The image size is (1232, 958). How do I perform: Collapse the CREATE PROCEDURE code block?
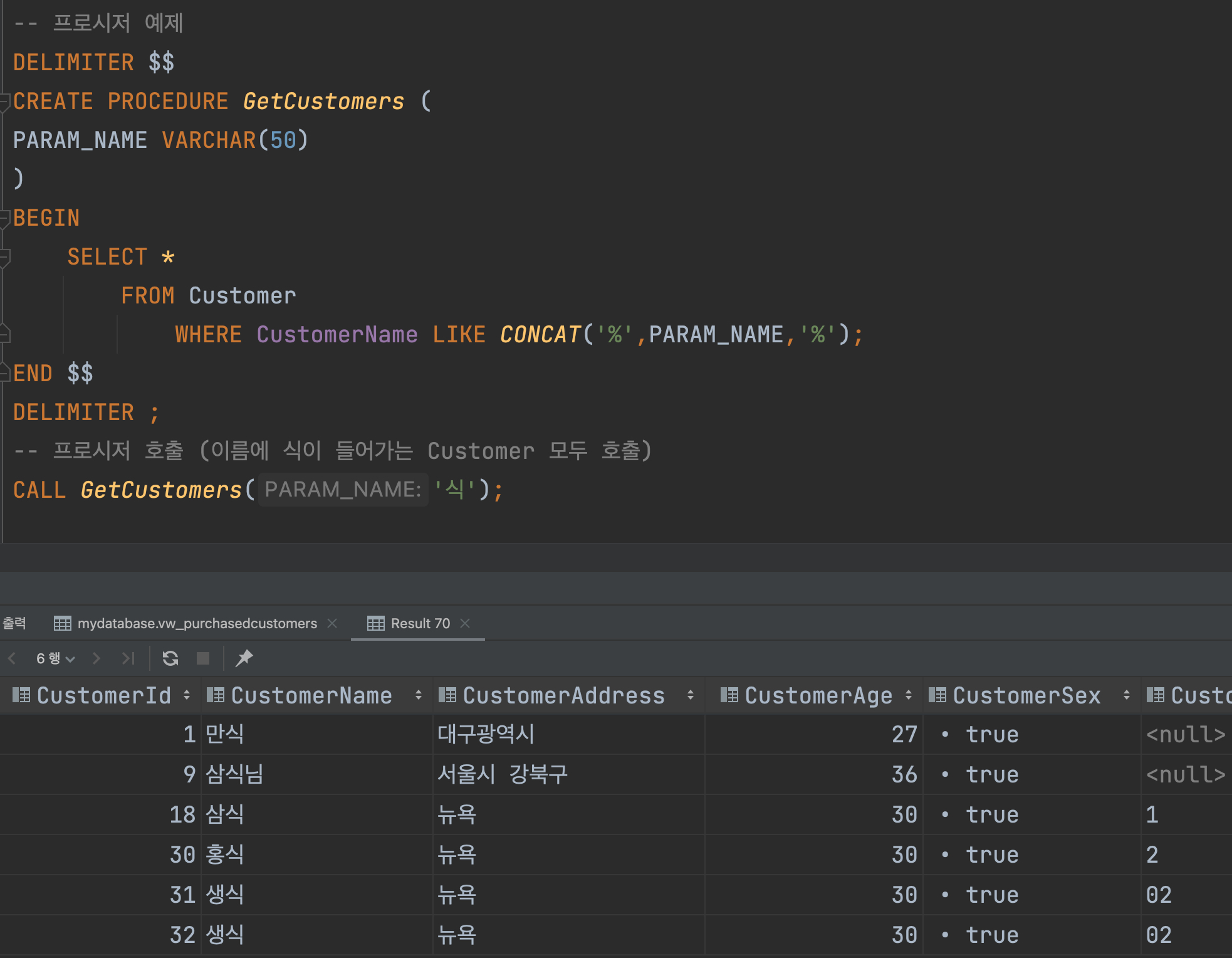(x=4, y=102)
